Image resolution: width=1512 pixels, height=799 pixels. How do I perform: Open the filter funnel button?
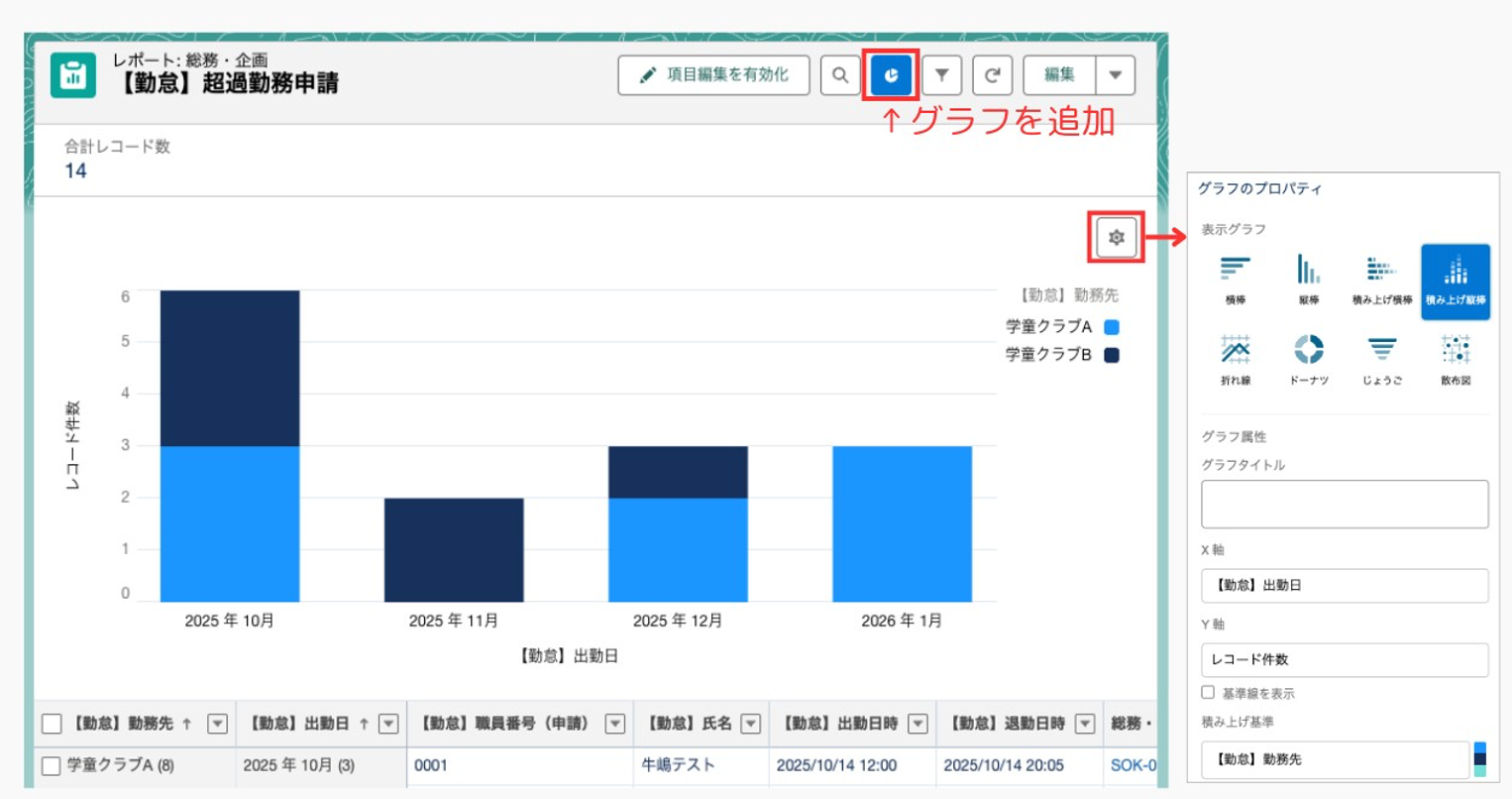942,75
